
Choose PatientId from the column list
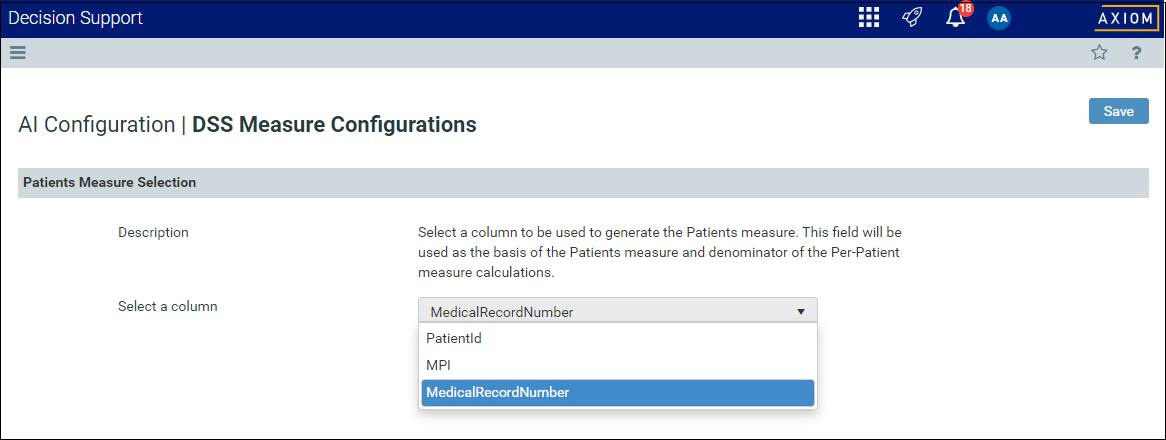point(617,338)
